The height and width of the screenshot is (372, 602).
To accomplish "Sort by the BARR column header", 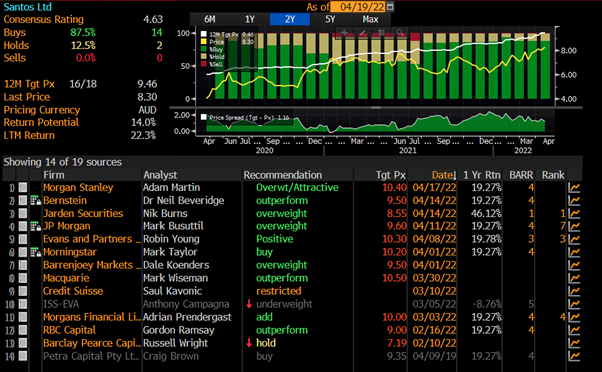I will pos(521,175).
